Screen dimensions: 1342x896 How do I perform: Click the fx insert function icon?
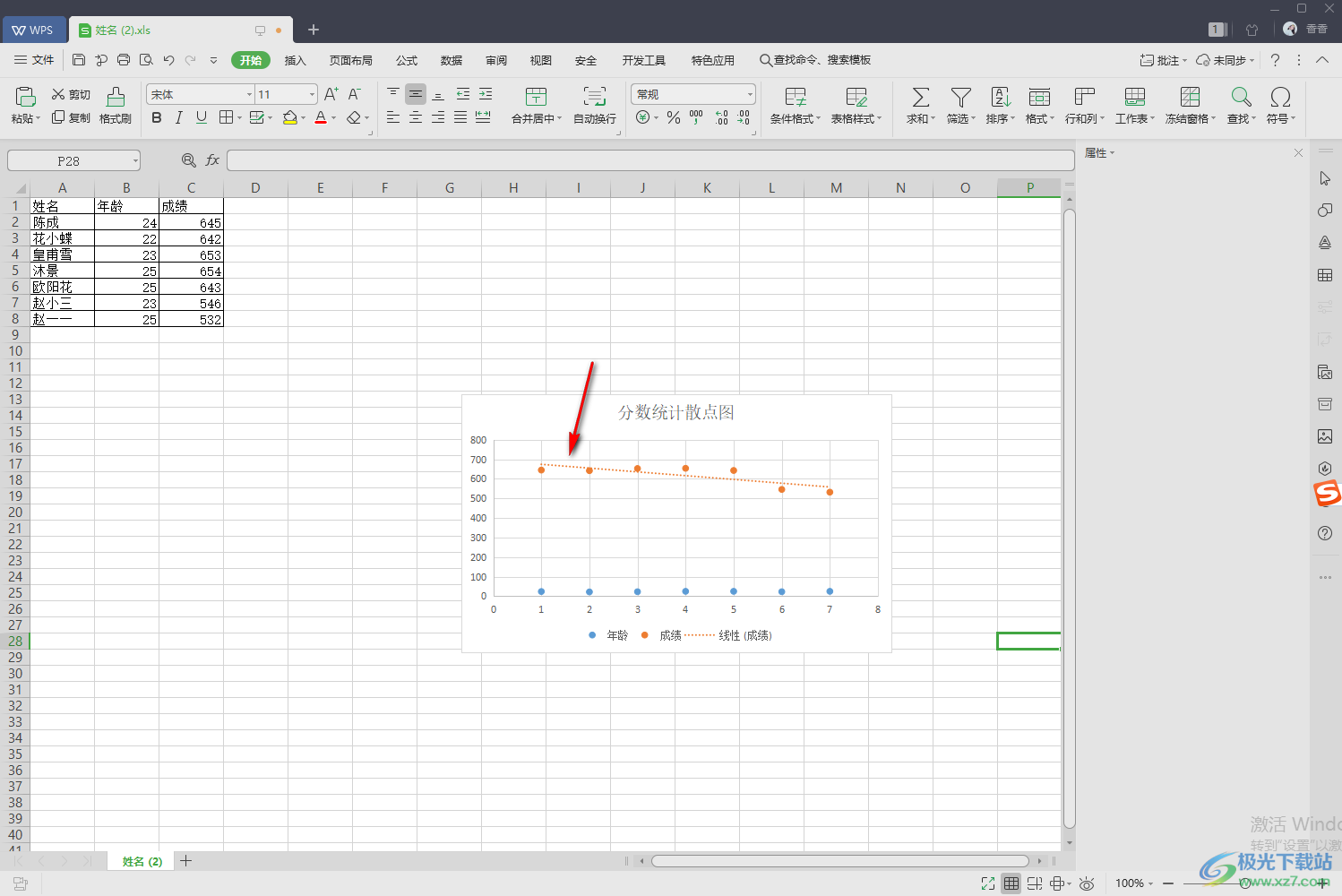click(212, 160)
